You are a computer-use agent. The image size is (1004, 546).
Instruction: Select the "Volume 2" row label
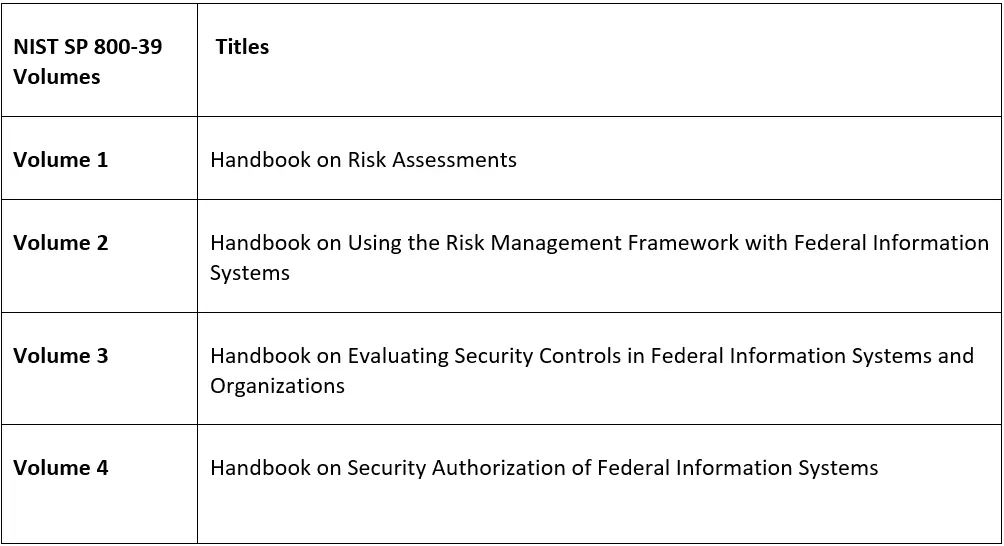tap(60, 243)
